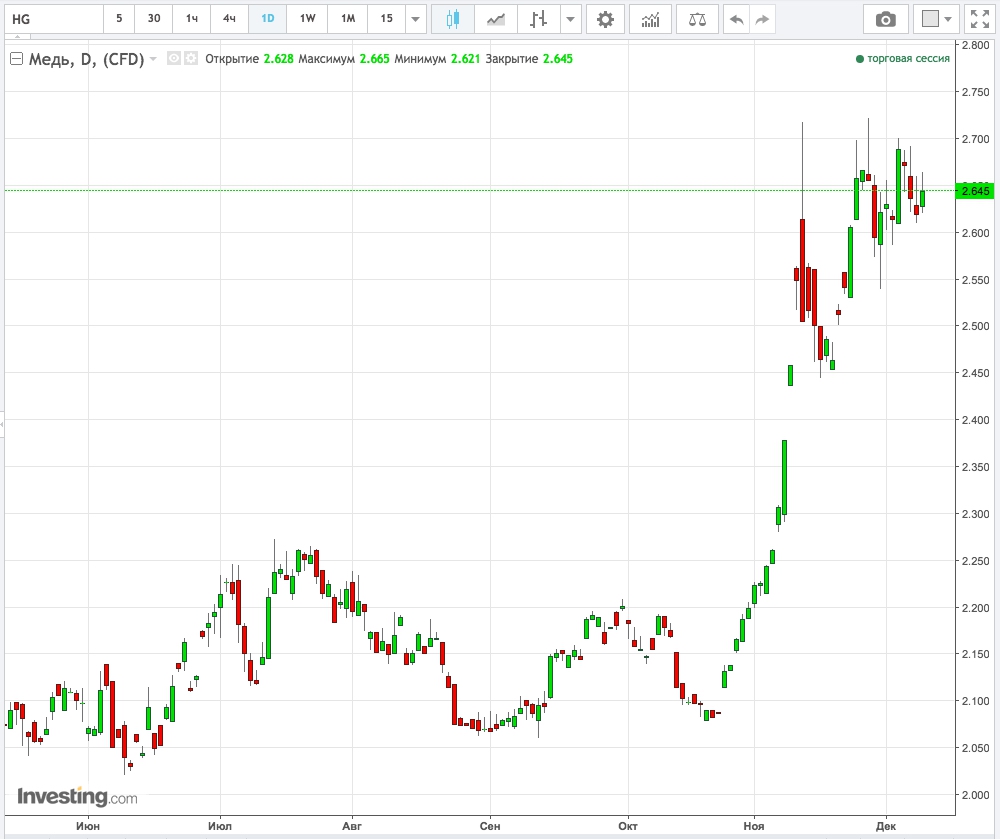
Task: Switch to the line chart style
Action: pyautogui.click(x=496, y=19)
